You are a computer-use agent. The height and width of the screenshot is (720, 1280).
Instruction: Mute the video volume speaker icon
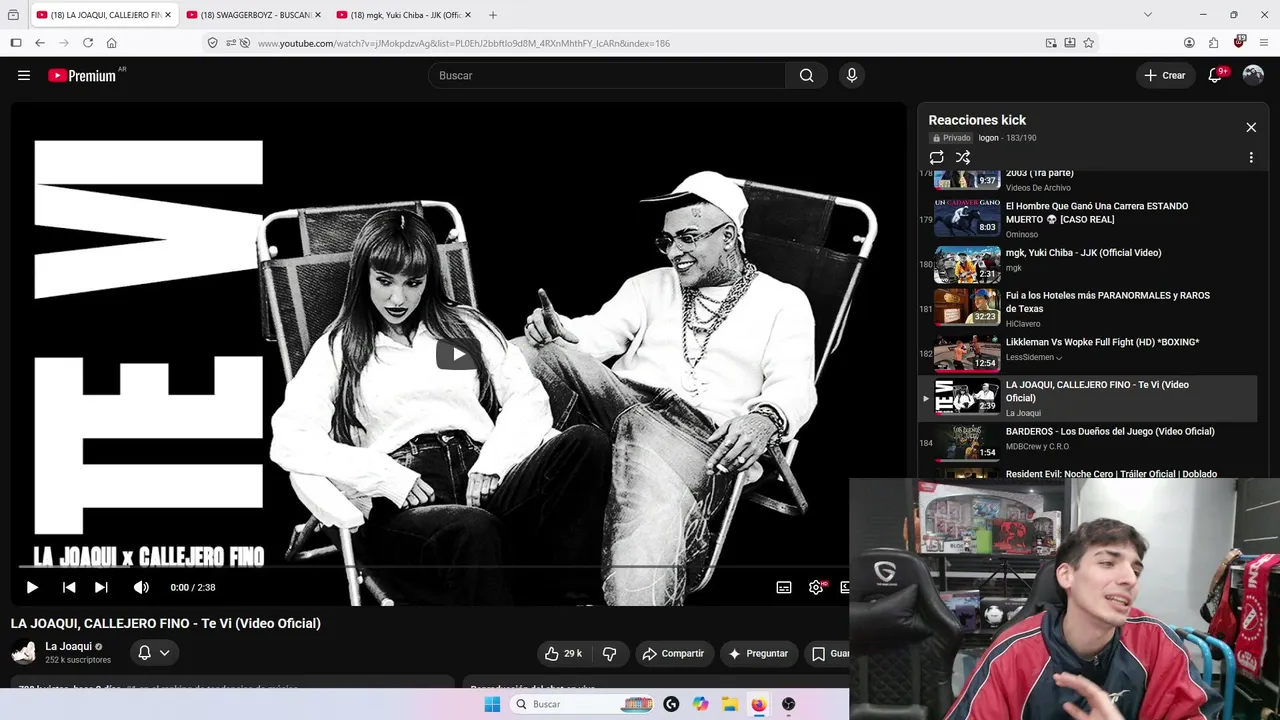pyautogui.click(x=141, y=587)
